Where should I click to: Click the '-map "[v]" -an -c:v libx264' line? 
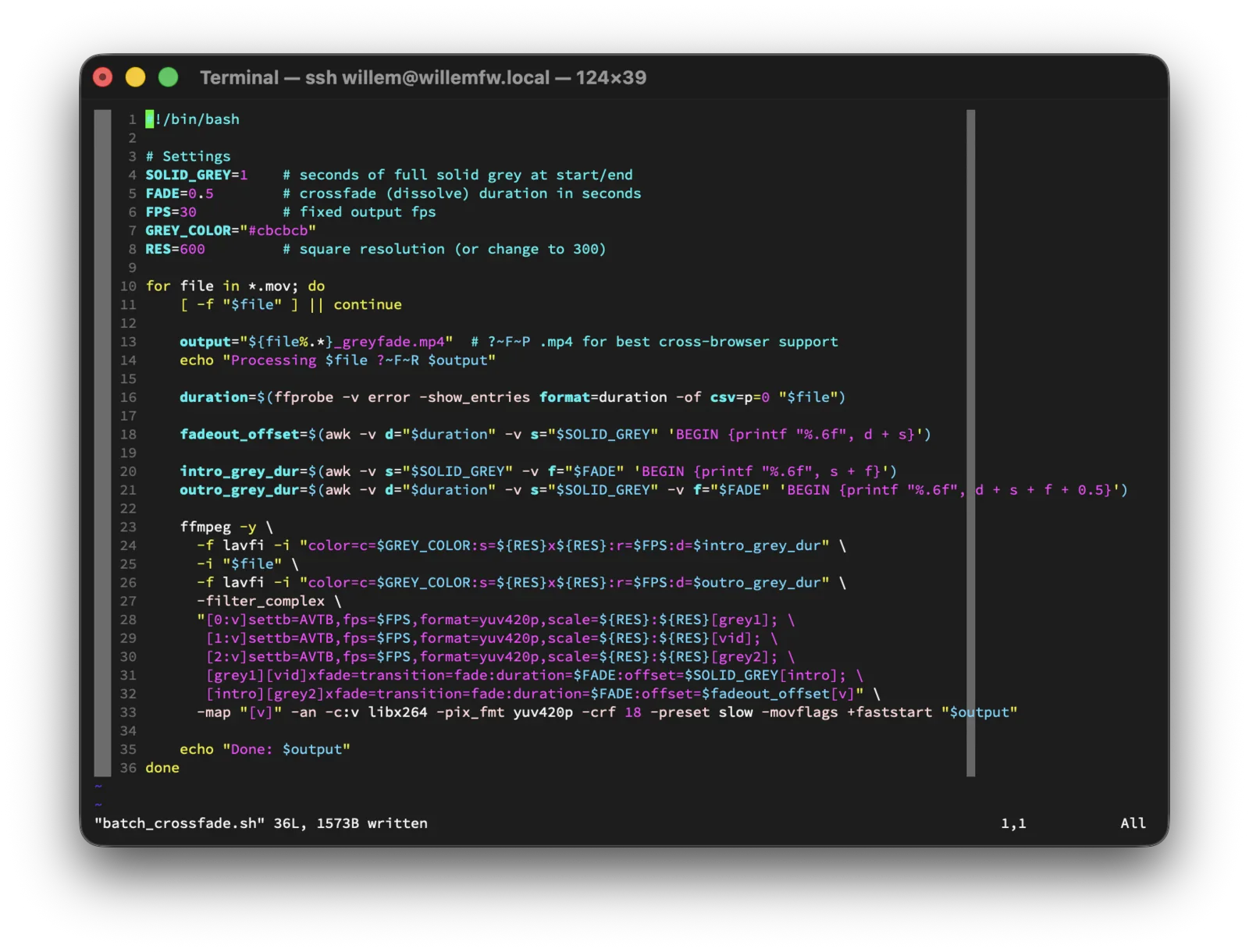pos(607,712)
